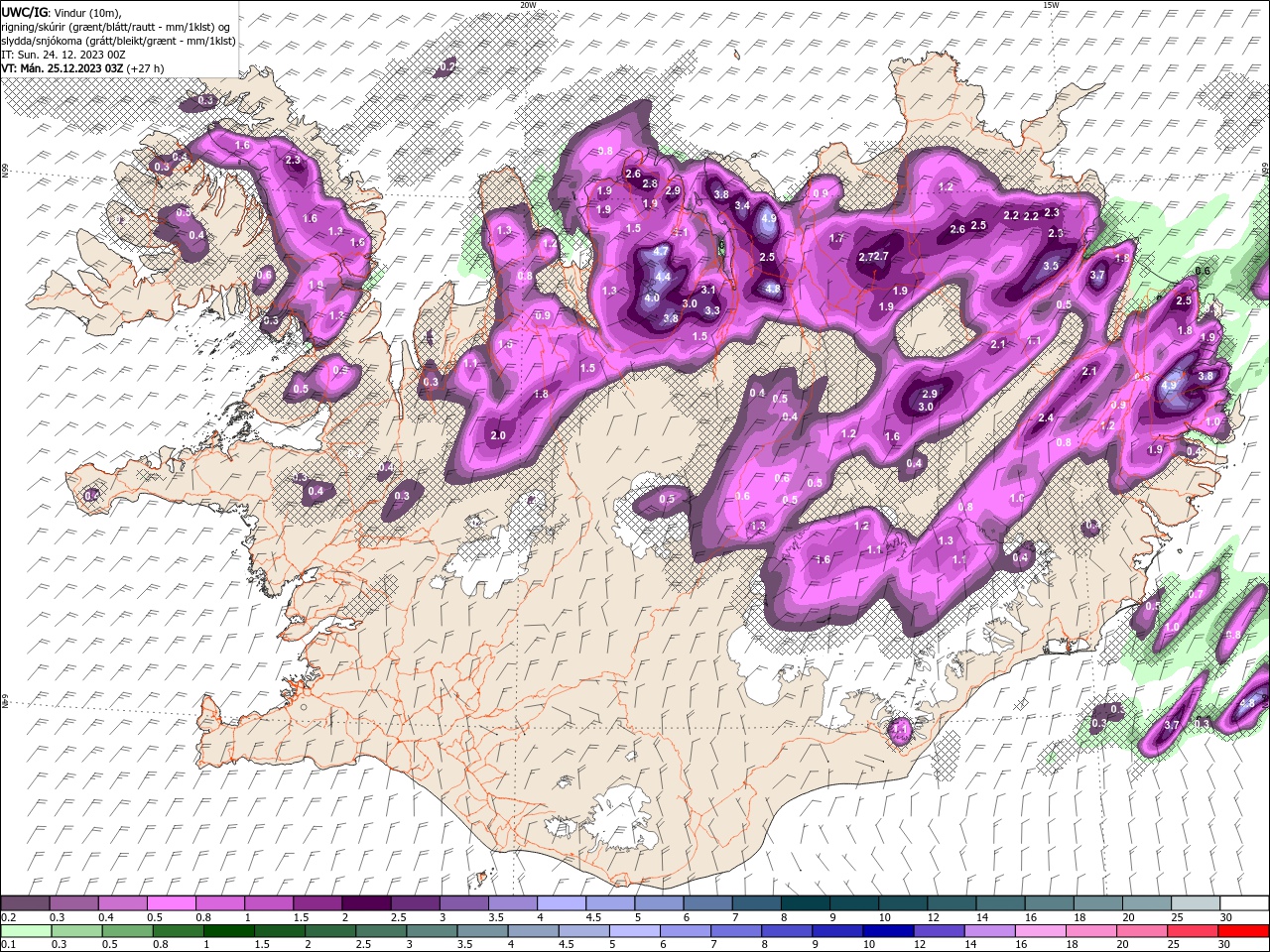The height and width of the screenshot is (952, 1270).
Task: Click the 3.5 snowfall value on the map
Action: coord(1051,266)
